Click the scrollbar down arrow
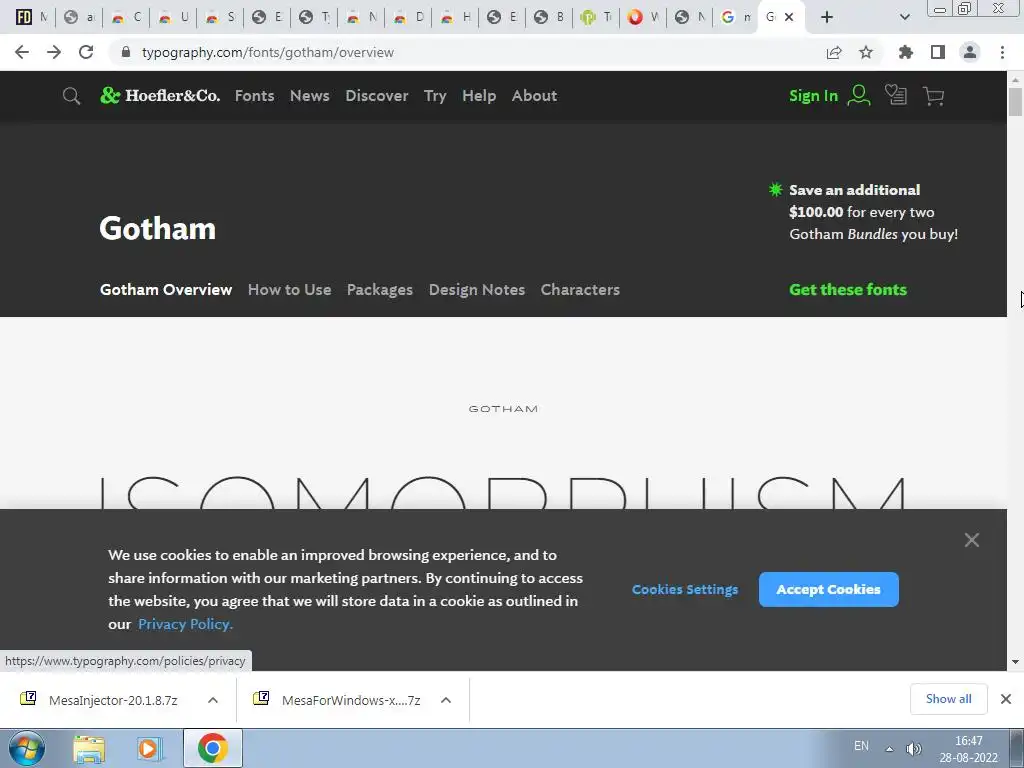This screenshot has width=1024, height=768. [1015, 662]
